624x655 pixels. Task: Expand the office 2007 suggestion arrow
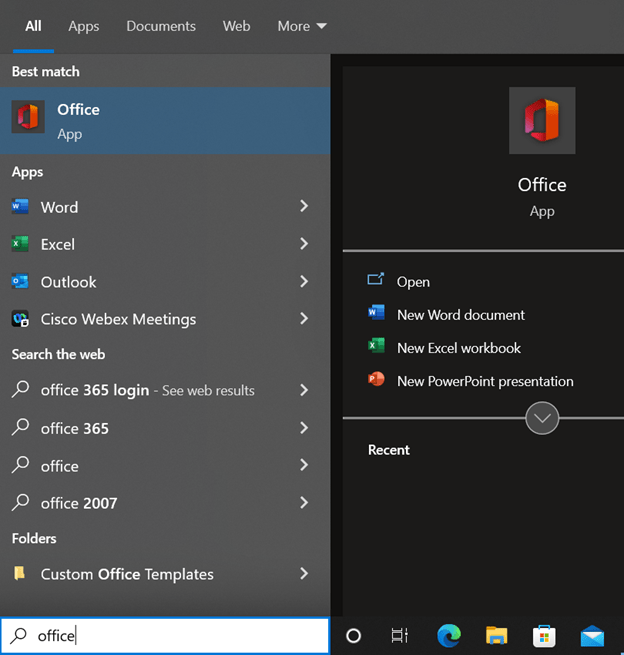click(x=304, y=503)
